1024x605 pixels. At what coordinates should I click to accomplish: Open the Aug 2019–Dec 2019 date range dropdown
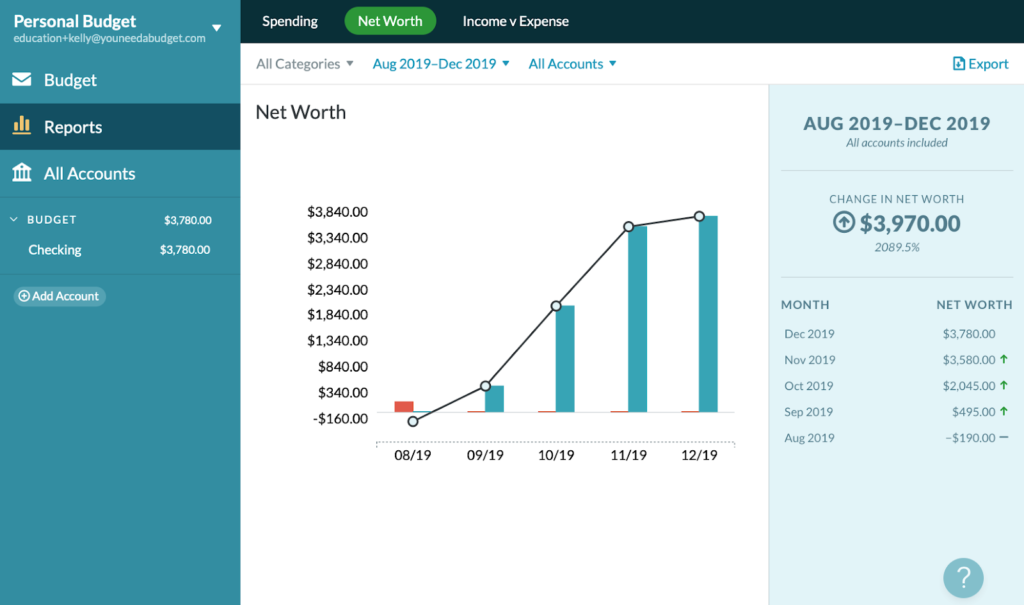[441, 63]
